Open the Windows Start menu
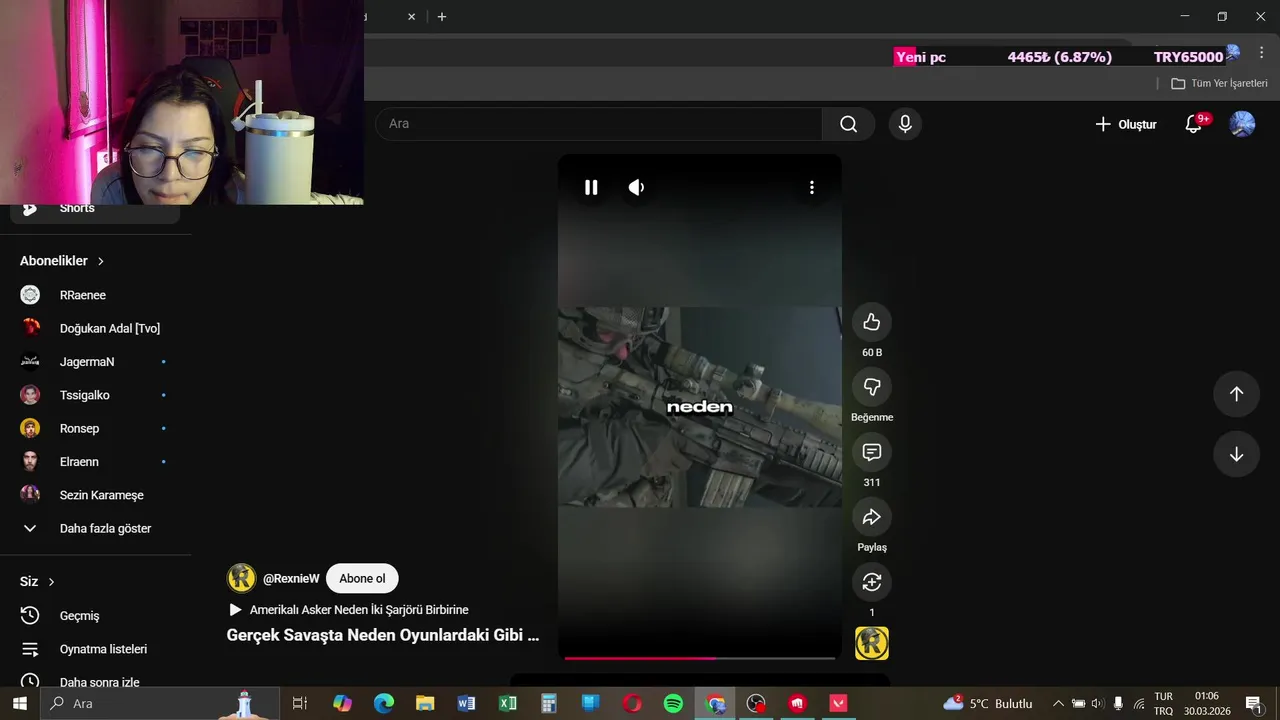The width and height of the screenshot is (1280, 720). (x=19, y=703)
